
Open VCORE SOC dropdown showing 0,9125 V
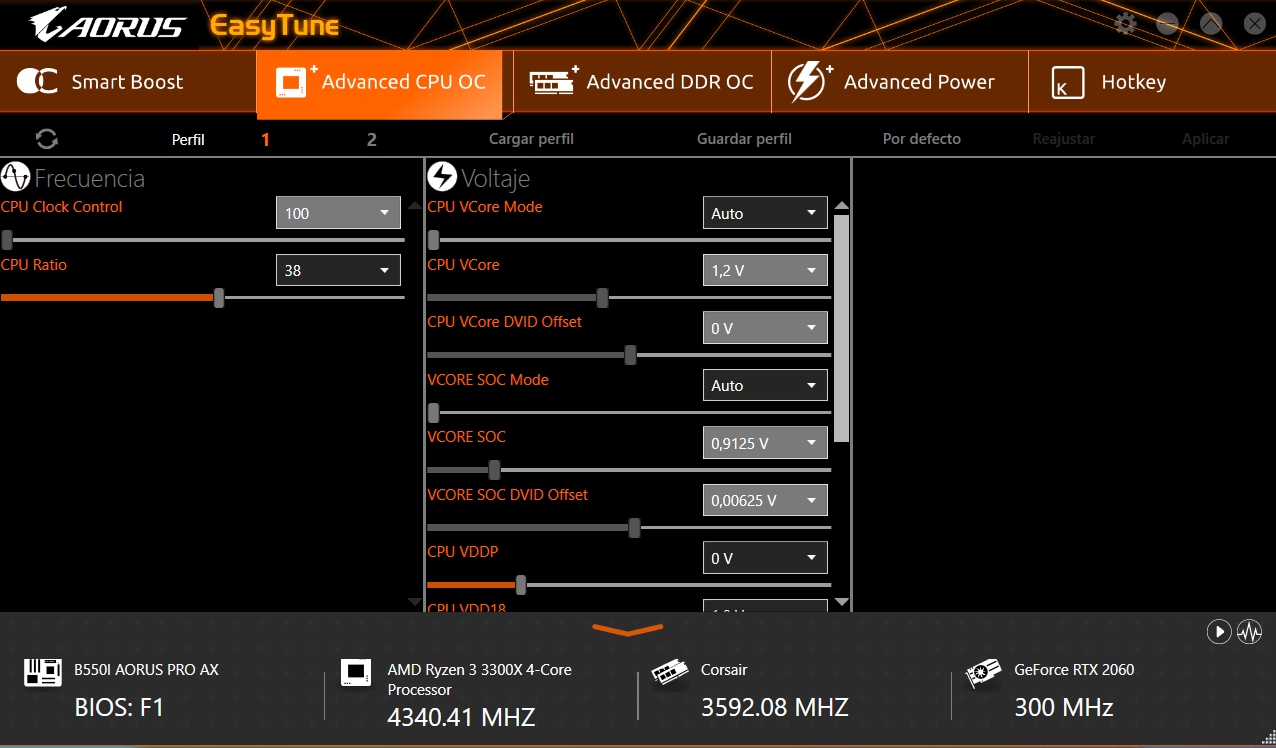pos(765,443)
